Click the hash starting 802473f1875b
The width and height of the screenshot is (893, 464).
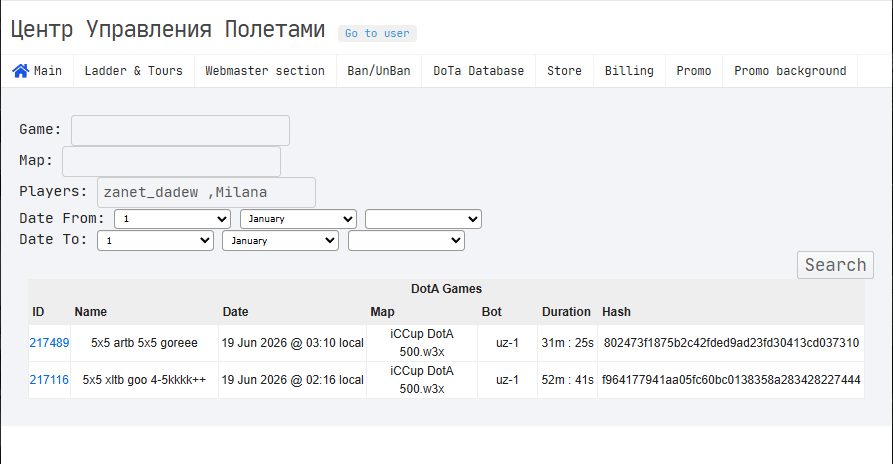731,343
